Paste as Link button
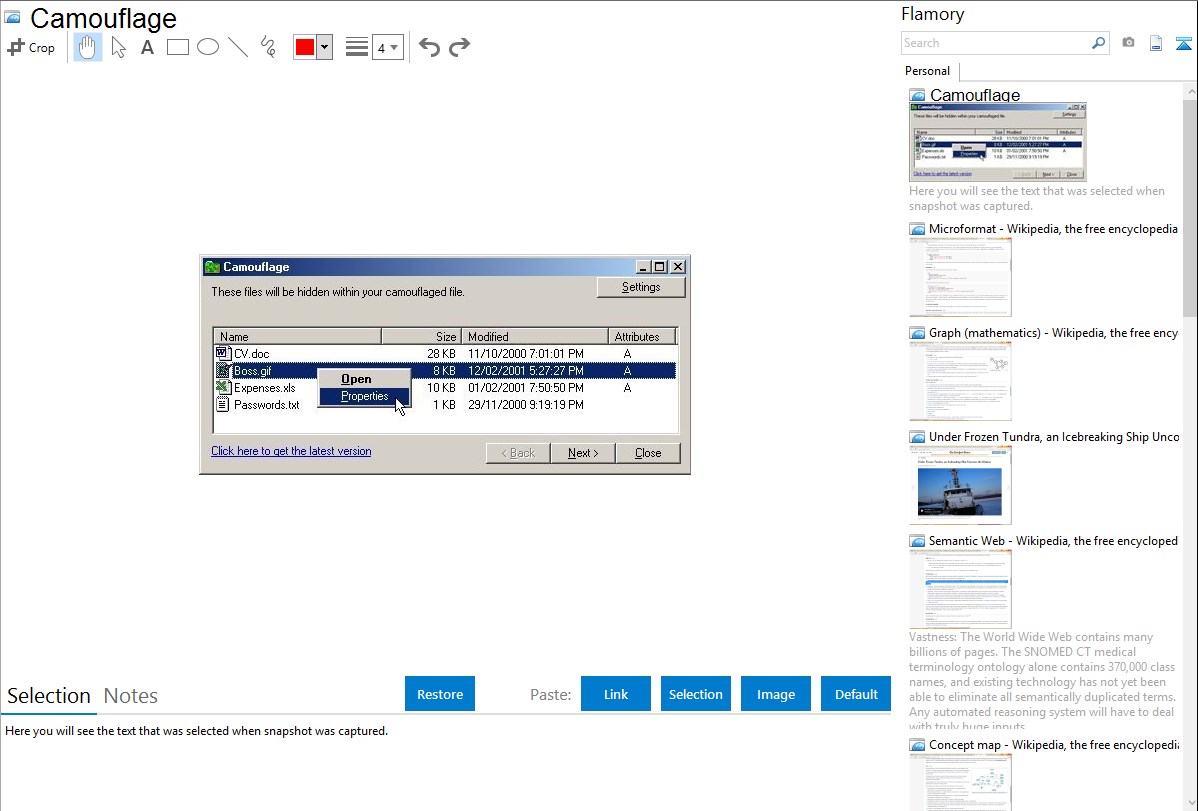The width and height of the screenshot is (1198, 811). (616, 693)
